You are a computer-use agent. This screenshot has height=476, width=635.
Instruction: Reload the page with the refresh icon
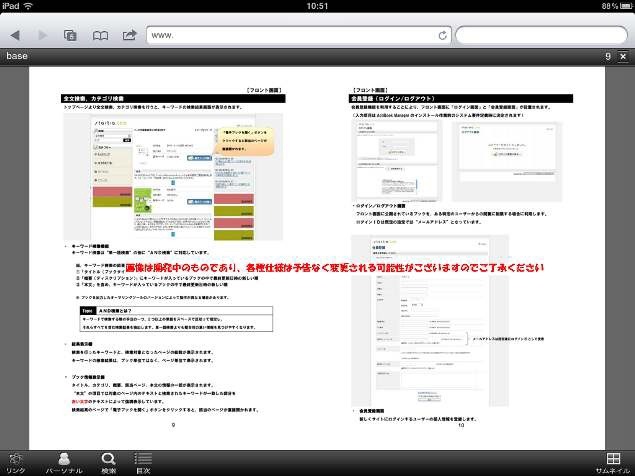tap(443, 36)
